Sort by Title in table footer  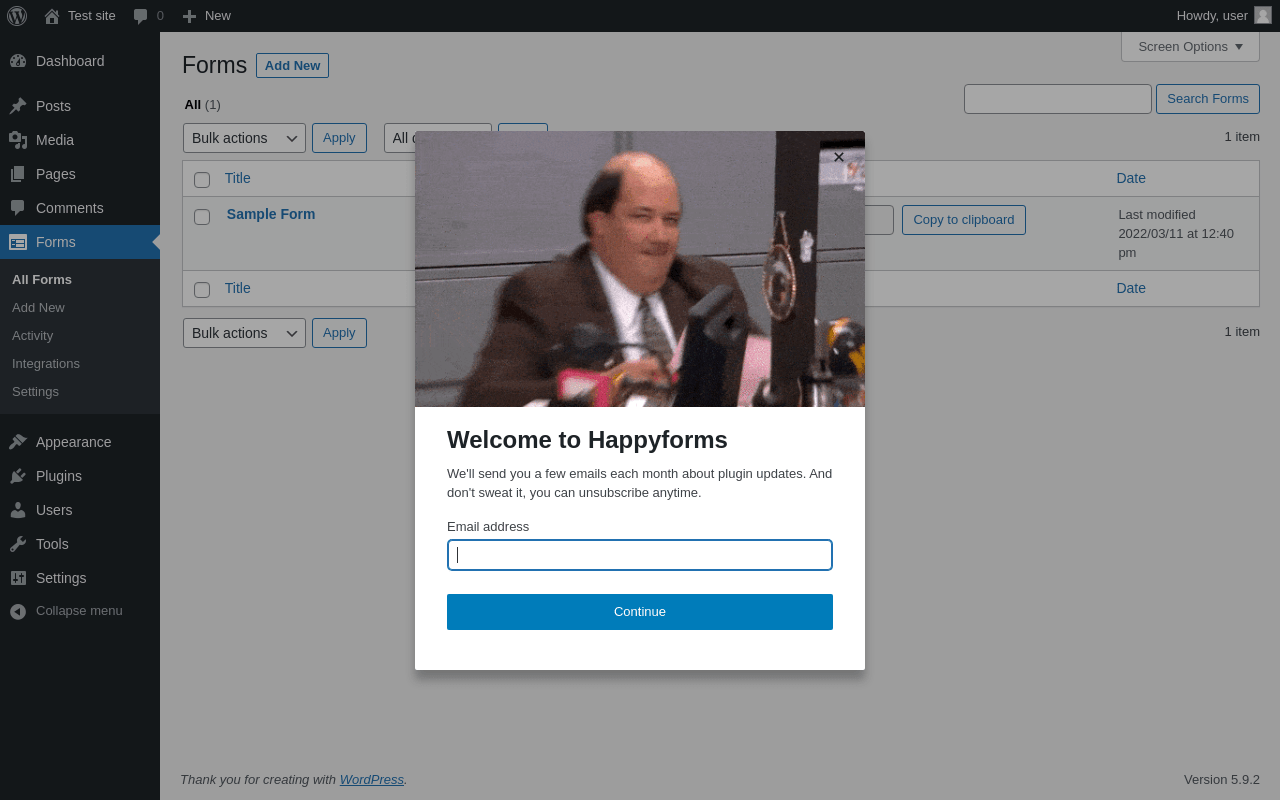(238, 288)
